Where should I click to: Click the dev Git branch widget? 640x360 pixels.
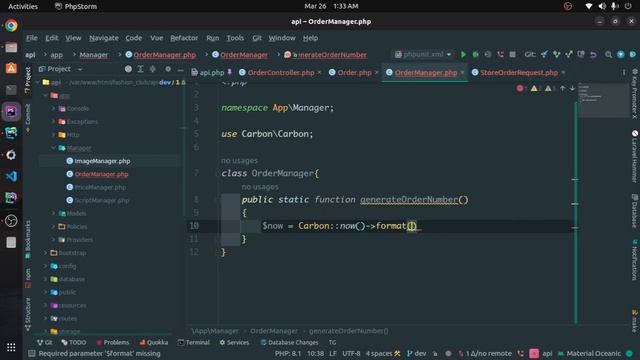[417, 353]
